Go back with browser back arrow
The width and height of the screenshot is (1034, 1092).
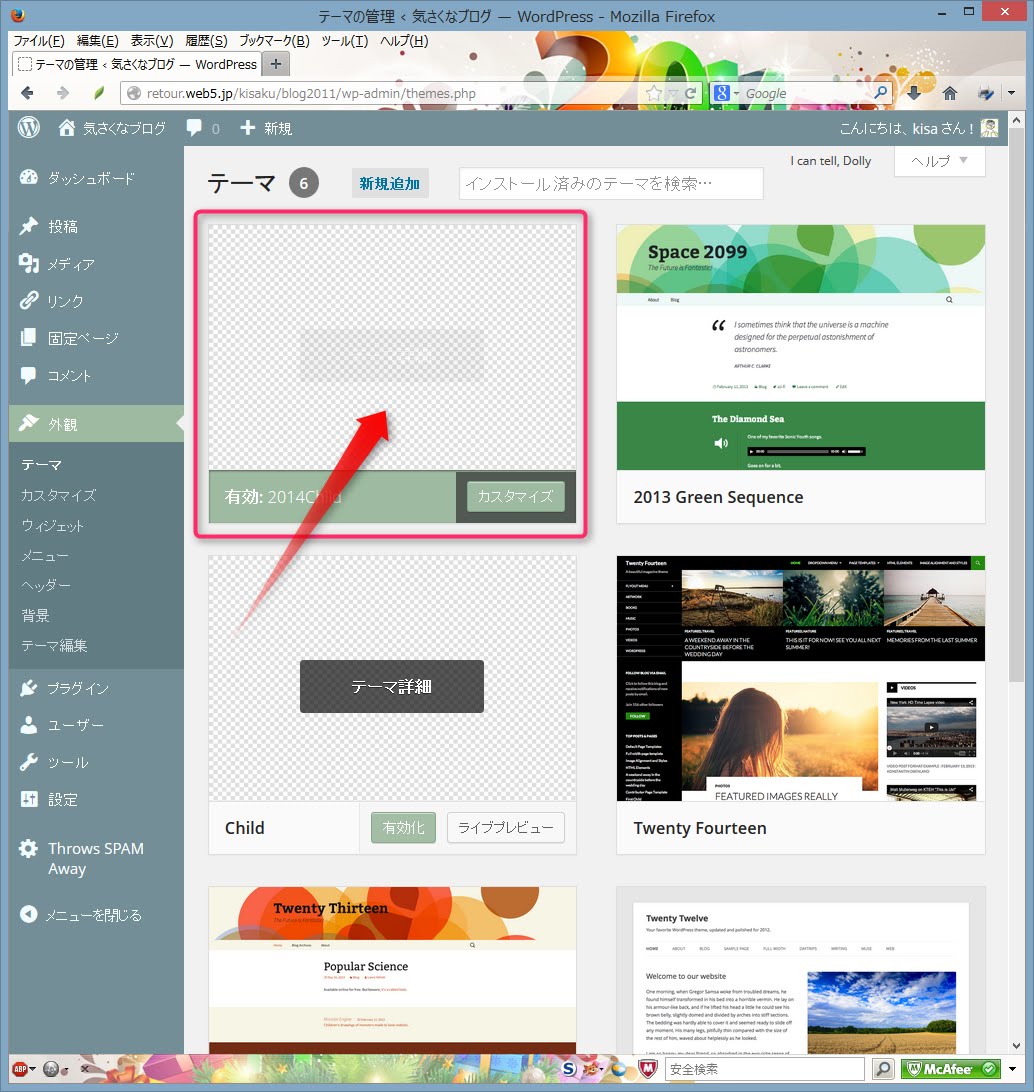(x=26, y=93)
